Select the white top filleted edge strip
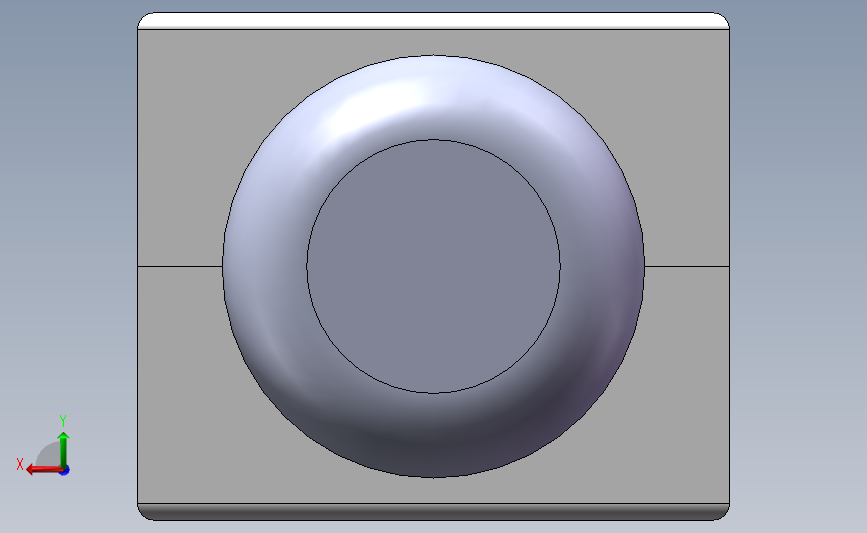The width and height of the screenshot is (867, 533). (x=434, y=20)
